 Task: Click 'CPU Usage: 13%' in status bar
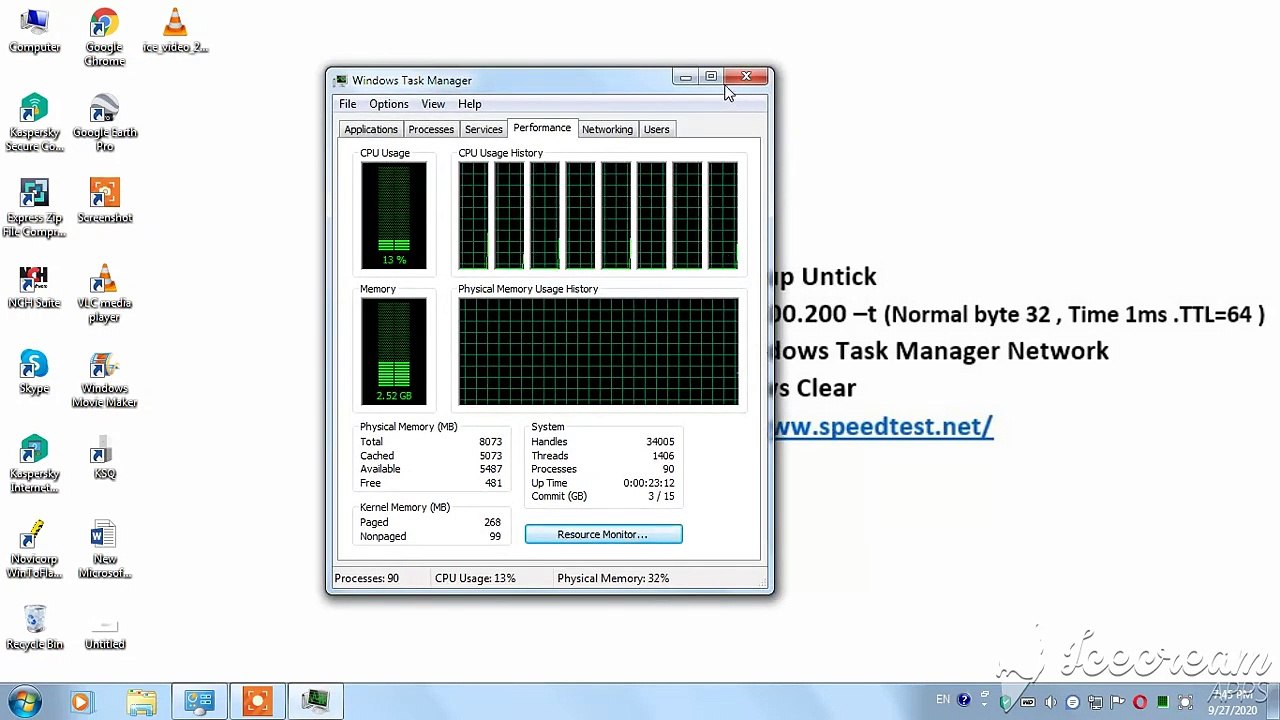tap(475, 578)
